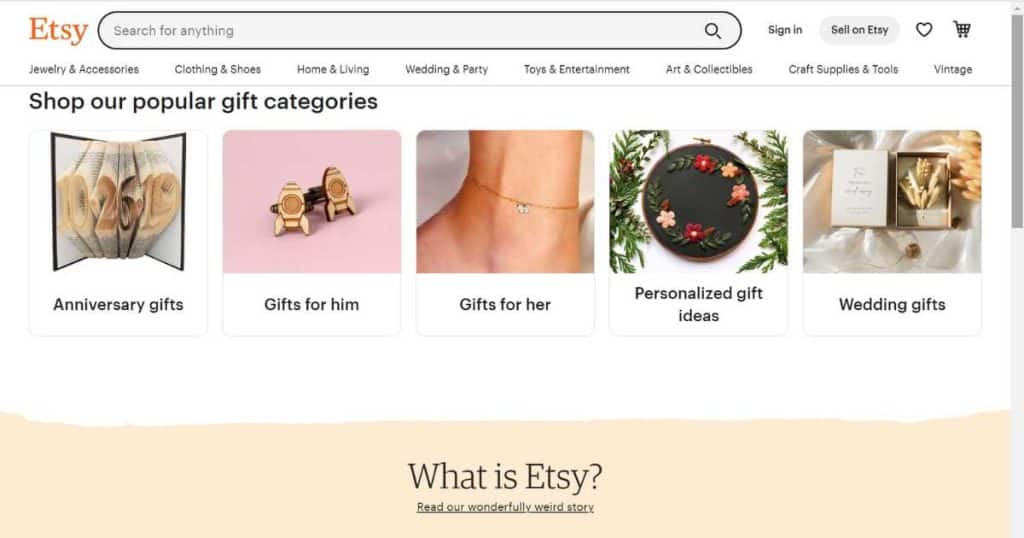The image size is (1024, 538).
Task: Click Sell on Etsy button
Action: 859,30
